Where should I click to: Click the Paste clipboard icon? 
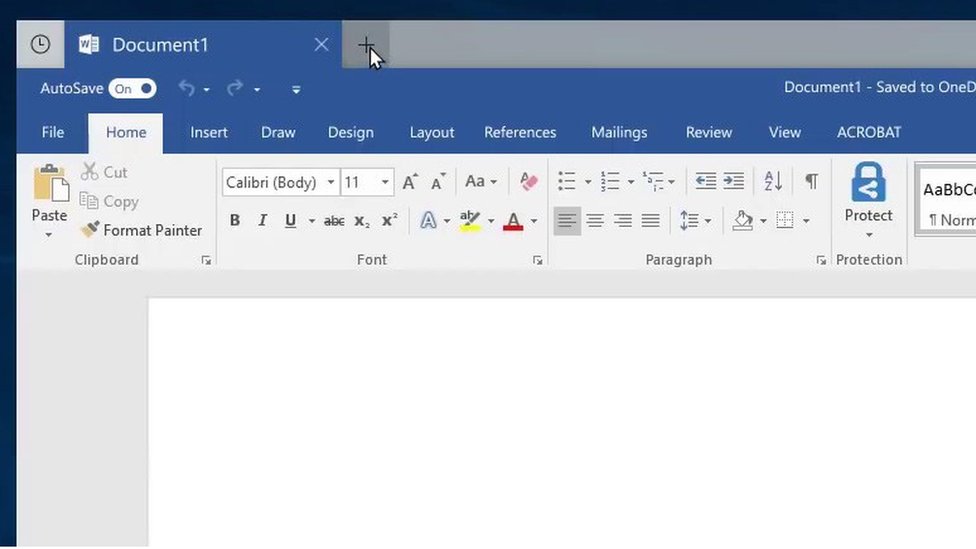pyautogui.click(x=50, y=184)
